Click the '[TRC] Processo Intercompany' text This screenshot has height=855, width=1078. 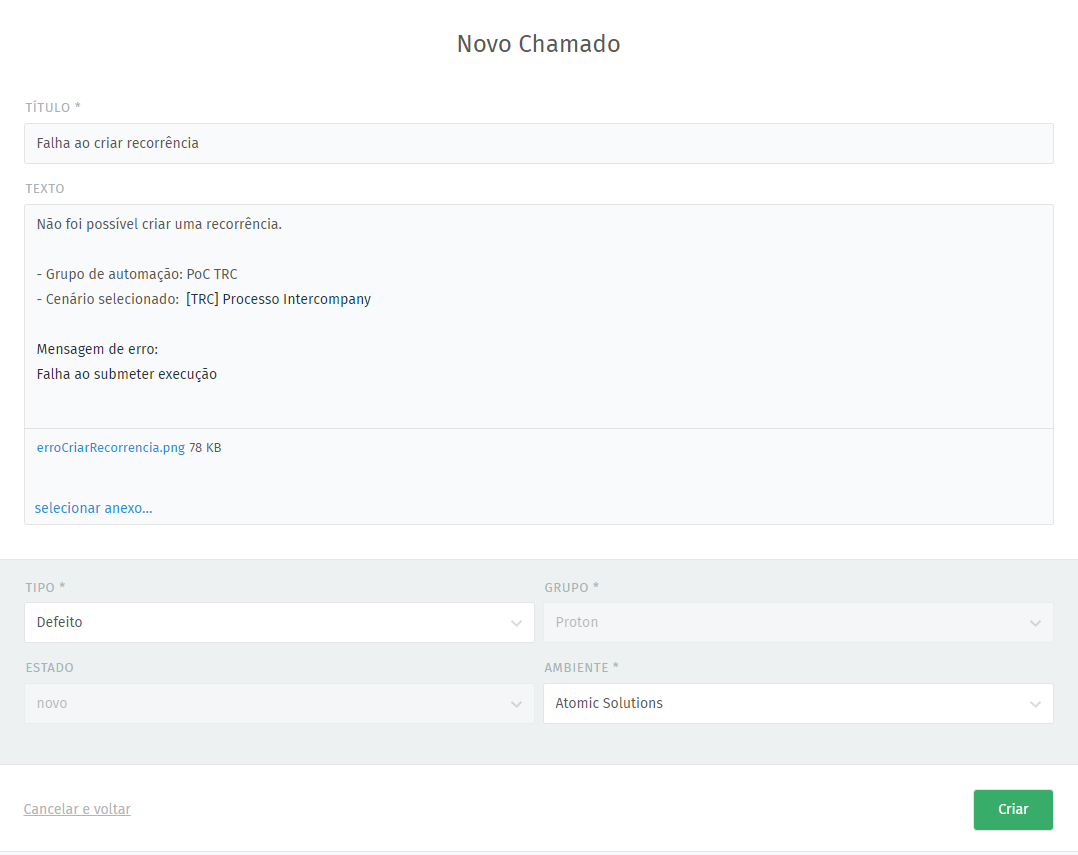coord(278,299)
